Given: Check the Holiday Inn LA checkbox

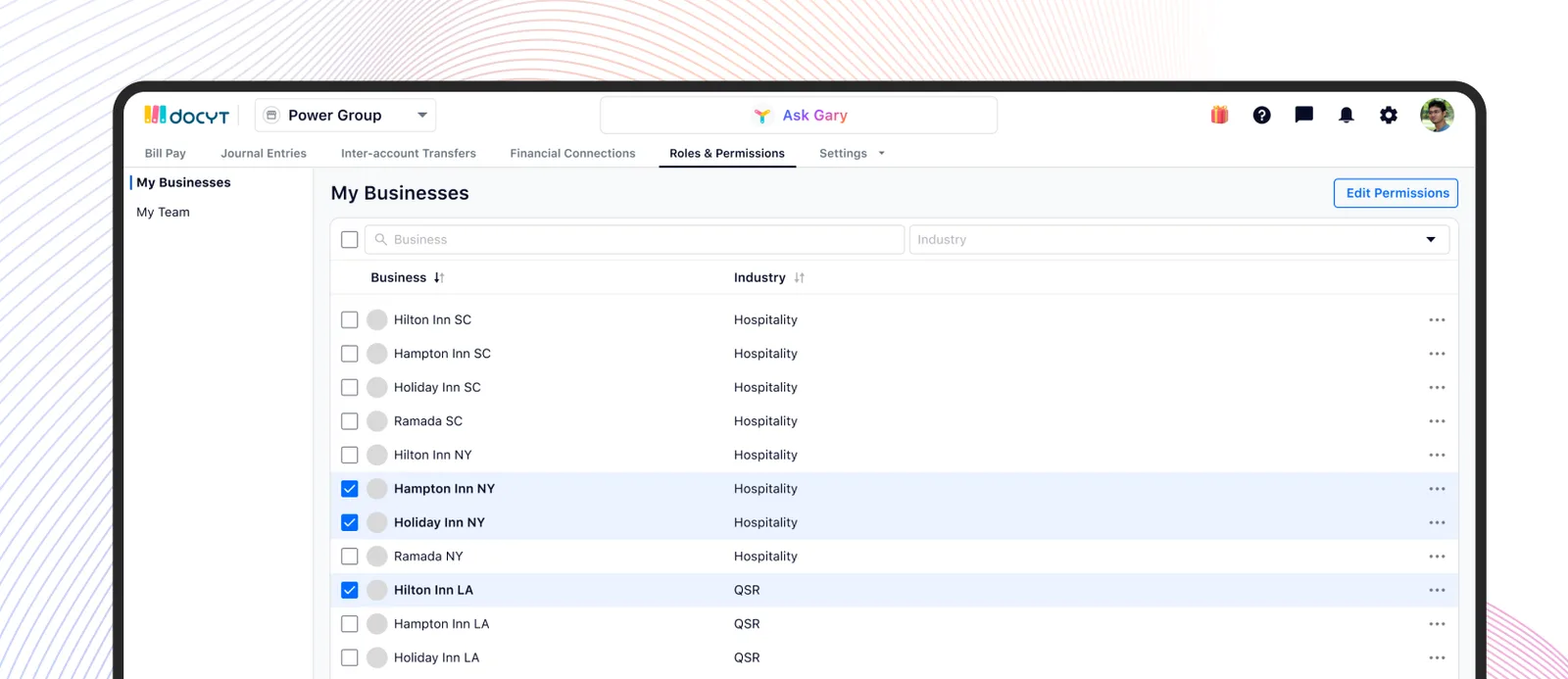Looking at the screenshot, I should 350,657.
